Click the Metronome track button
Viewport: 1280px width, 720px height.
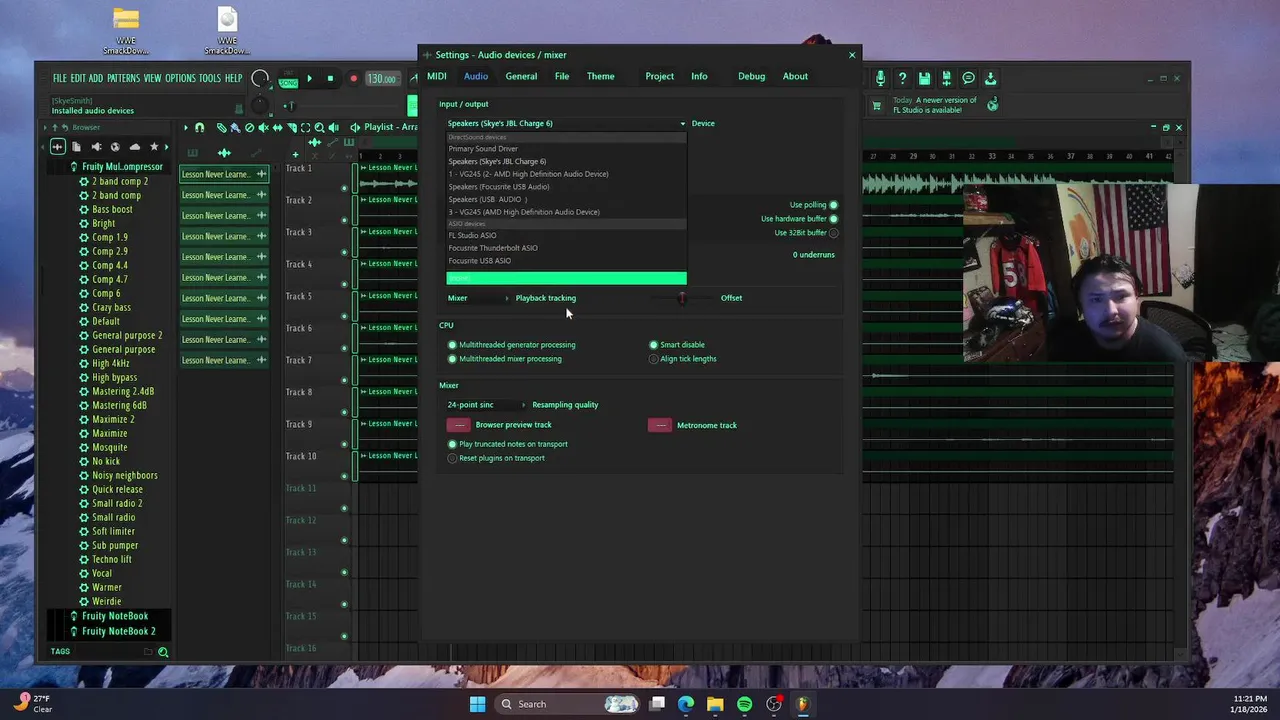pos(660,425)
